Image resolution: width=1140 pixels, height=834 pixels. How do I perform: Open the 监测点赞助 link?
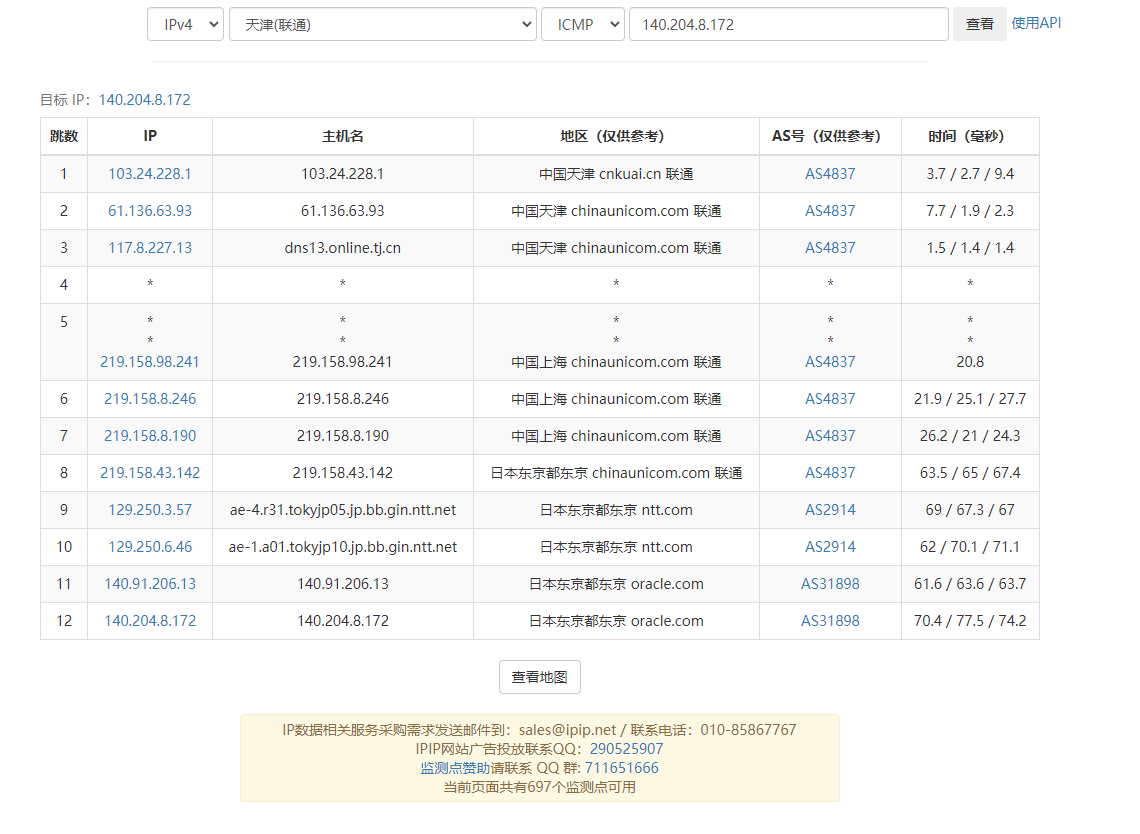coord(455,768)
